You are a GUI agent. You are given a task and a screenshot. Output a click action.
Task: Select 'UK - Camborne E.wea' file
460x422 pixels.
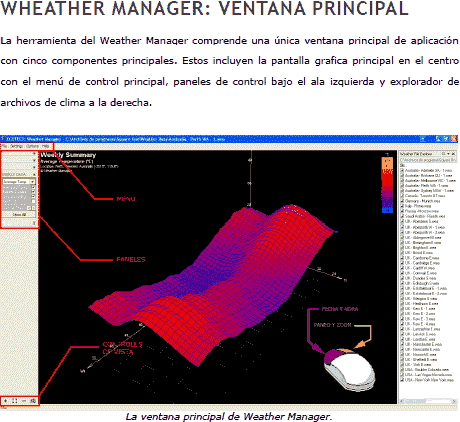[422, 258]
